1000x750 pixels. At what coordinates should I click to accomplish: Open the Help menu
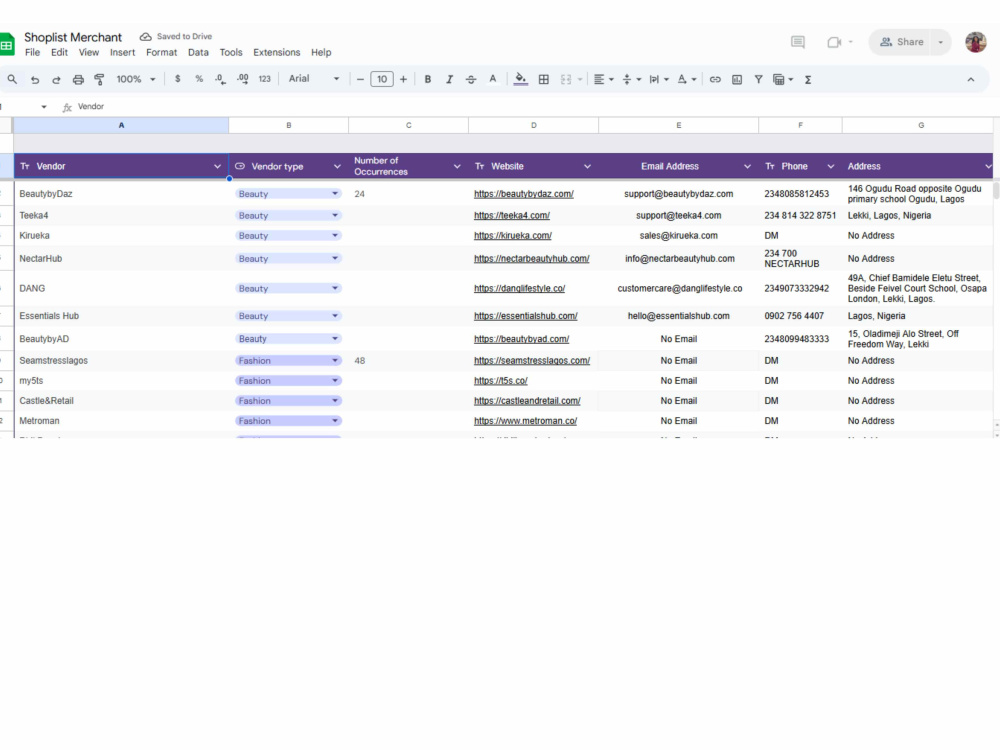point(321,52)
